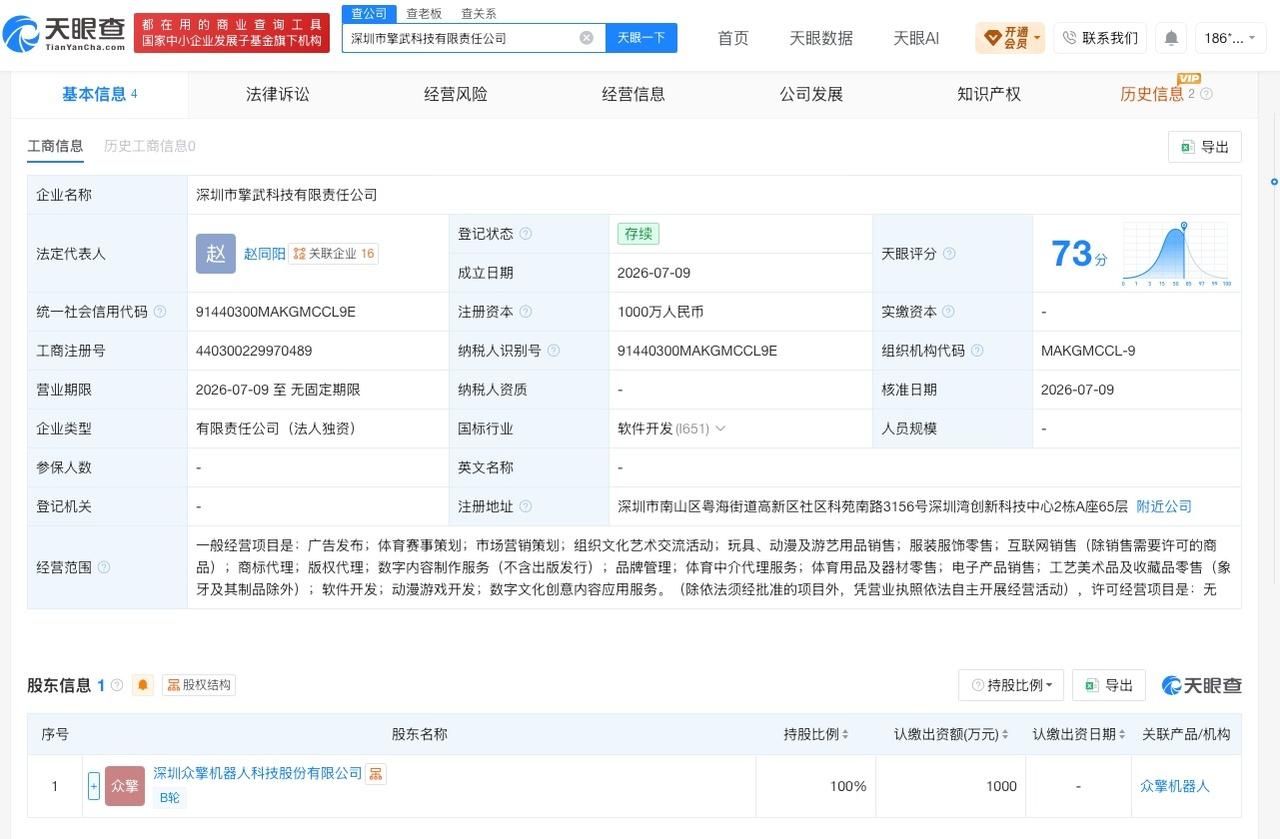Click 1000万人民币 registered capital value

(x=661, y=312)
